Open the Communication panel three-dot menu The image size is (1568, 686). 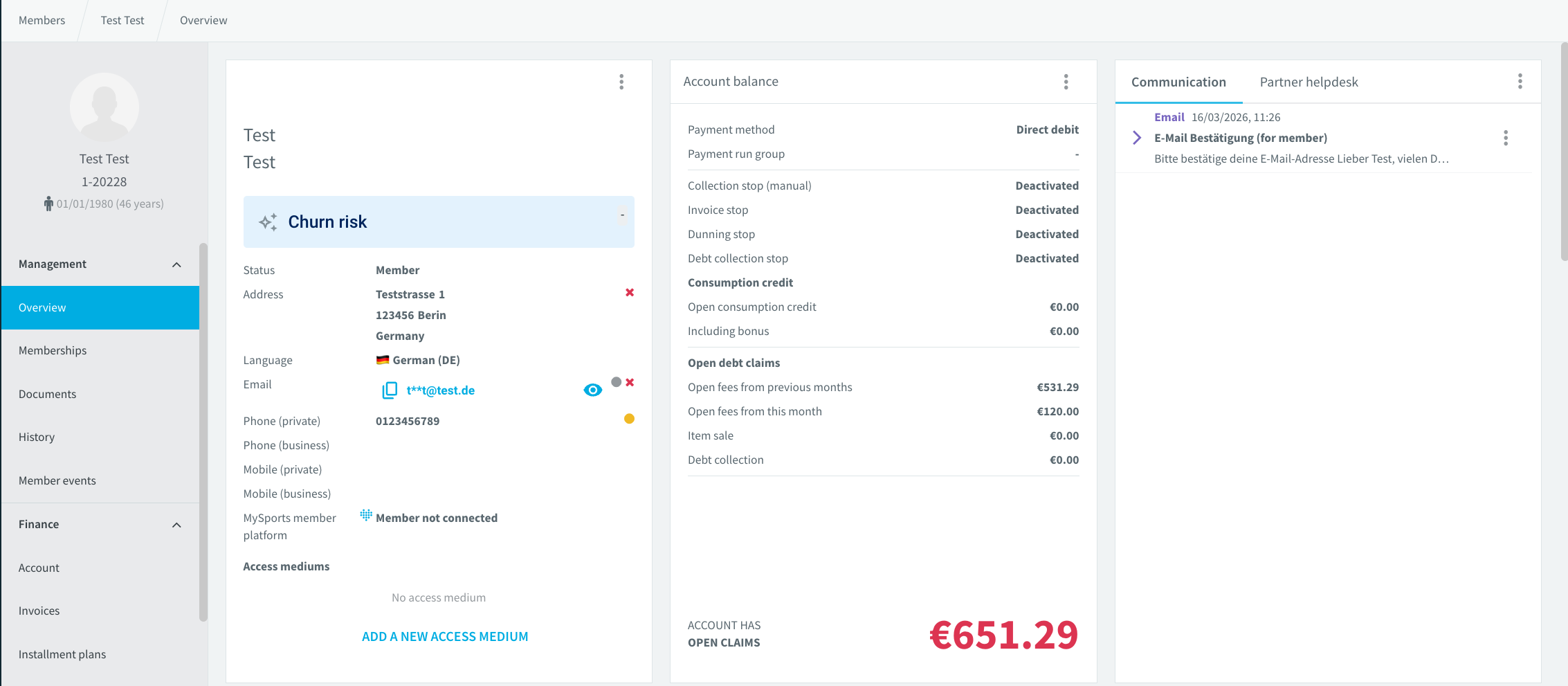point(1520,82)
